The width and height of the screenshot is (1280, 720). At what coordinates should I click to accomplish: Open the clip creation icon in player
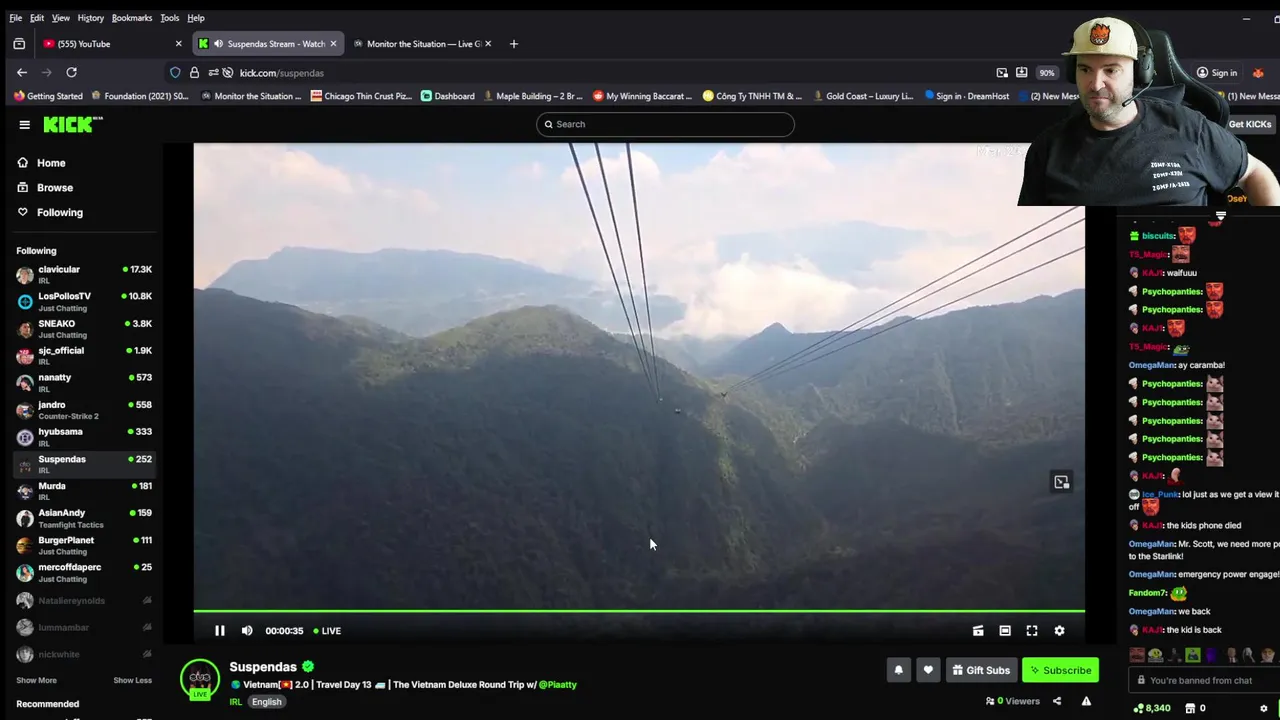978,631
